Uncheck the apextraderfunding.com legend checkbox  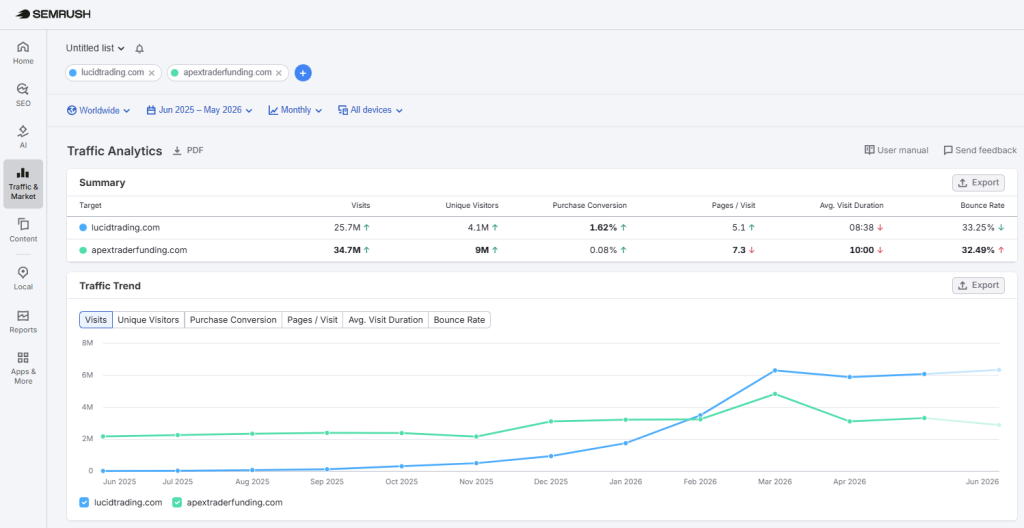click(176, 503)
